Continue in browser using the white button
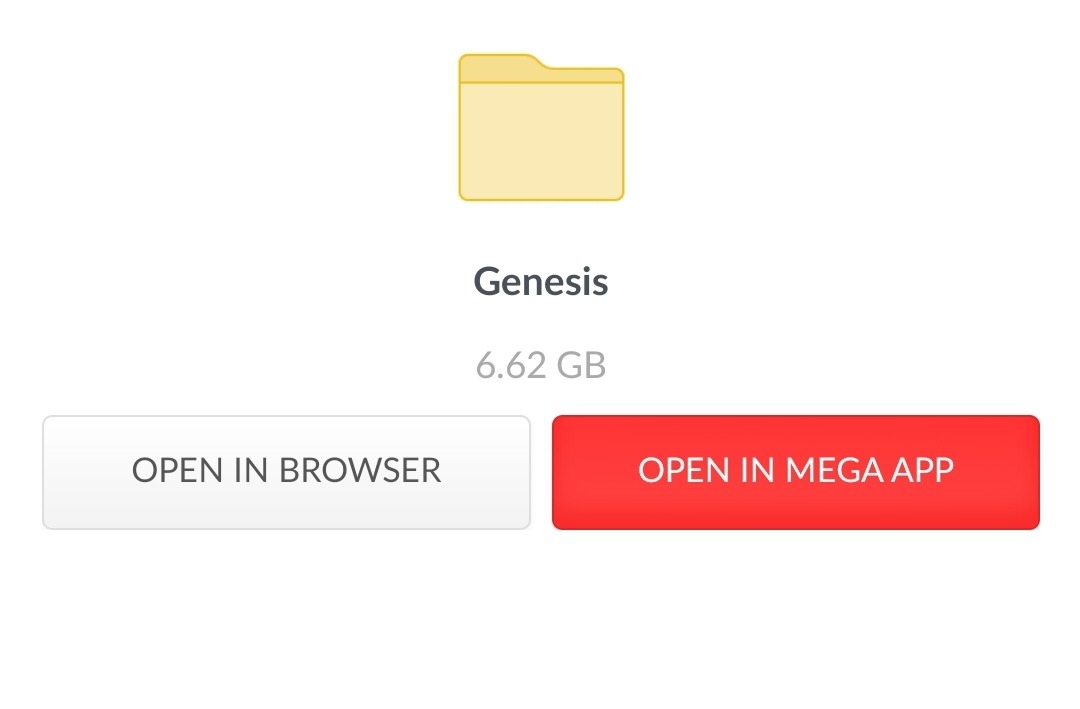Screen dimensions: 1080x709 coord(287,472)
